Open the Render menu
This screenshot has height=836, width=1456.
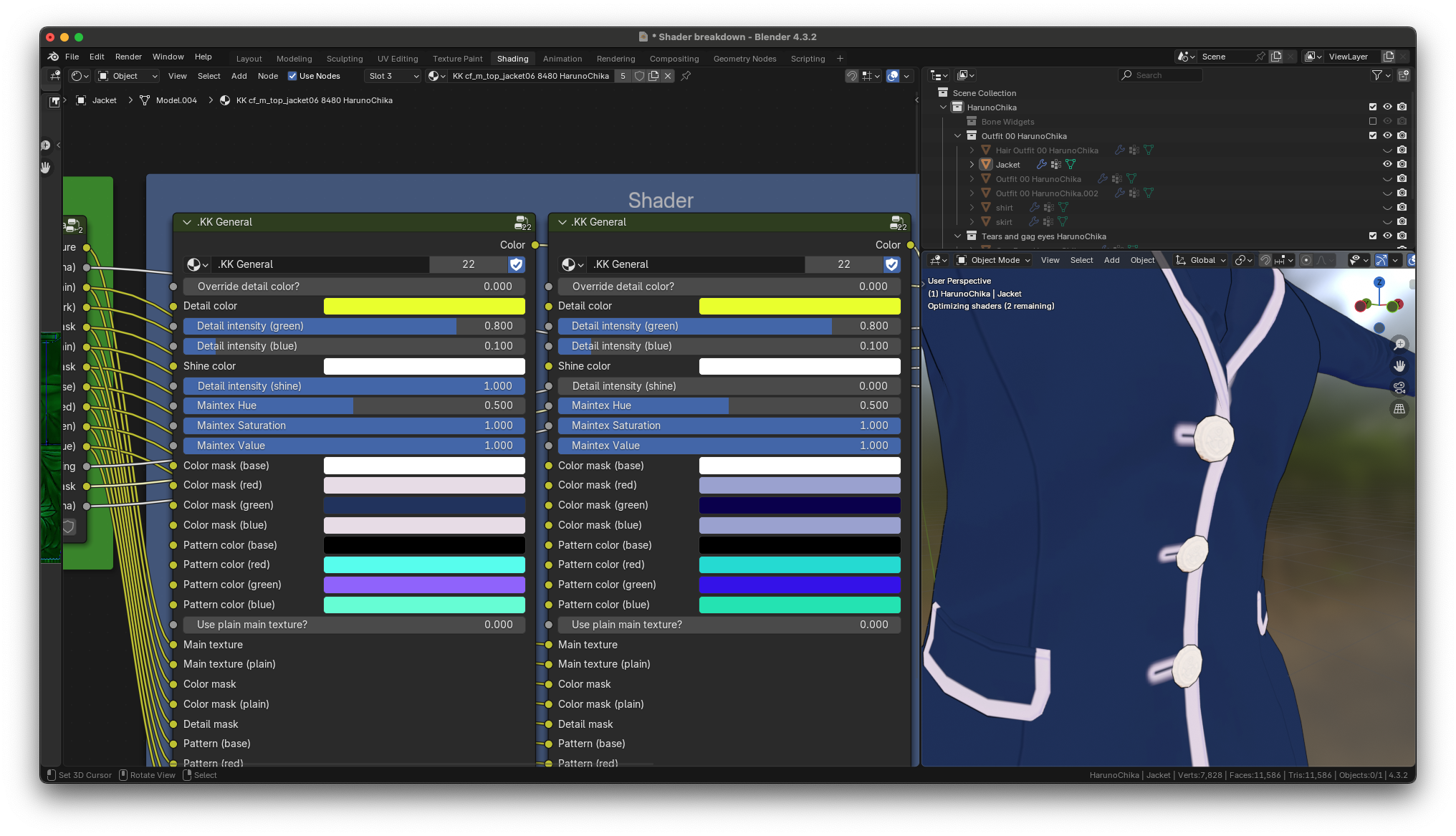[128, 57]
